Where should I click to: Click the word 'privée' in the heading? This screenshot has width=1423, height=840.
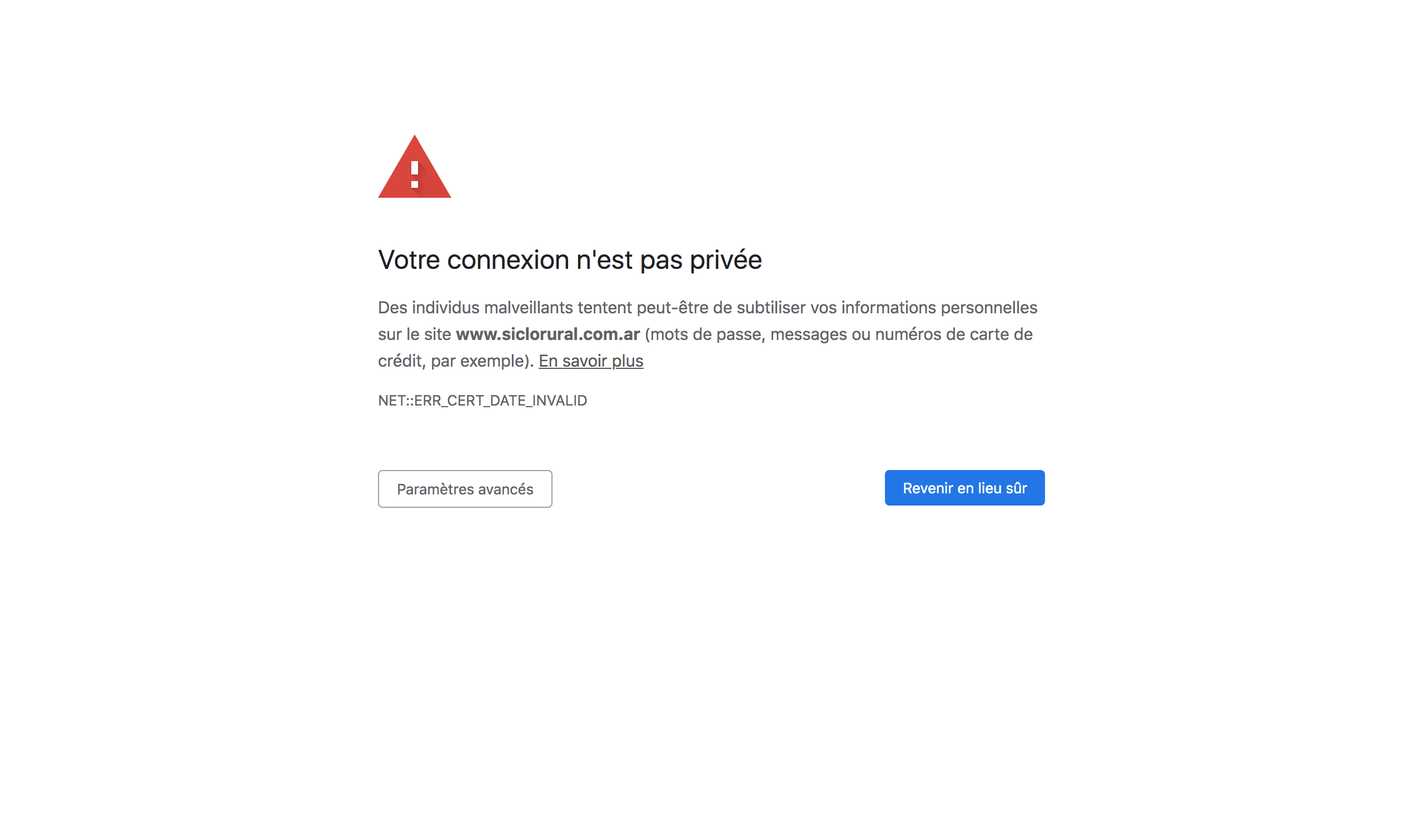click(725, 261)
